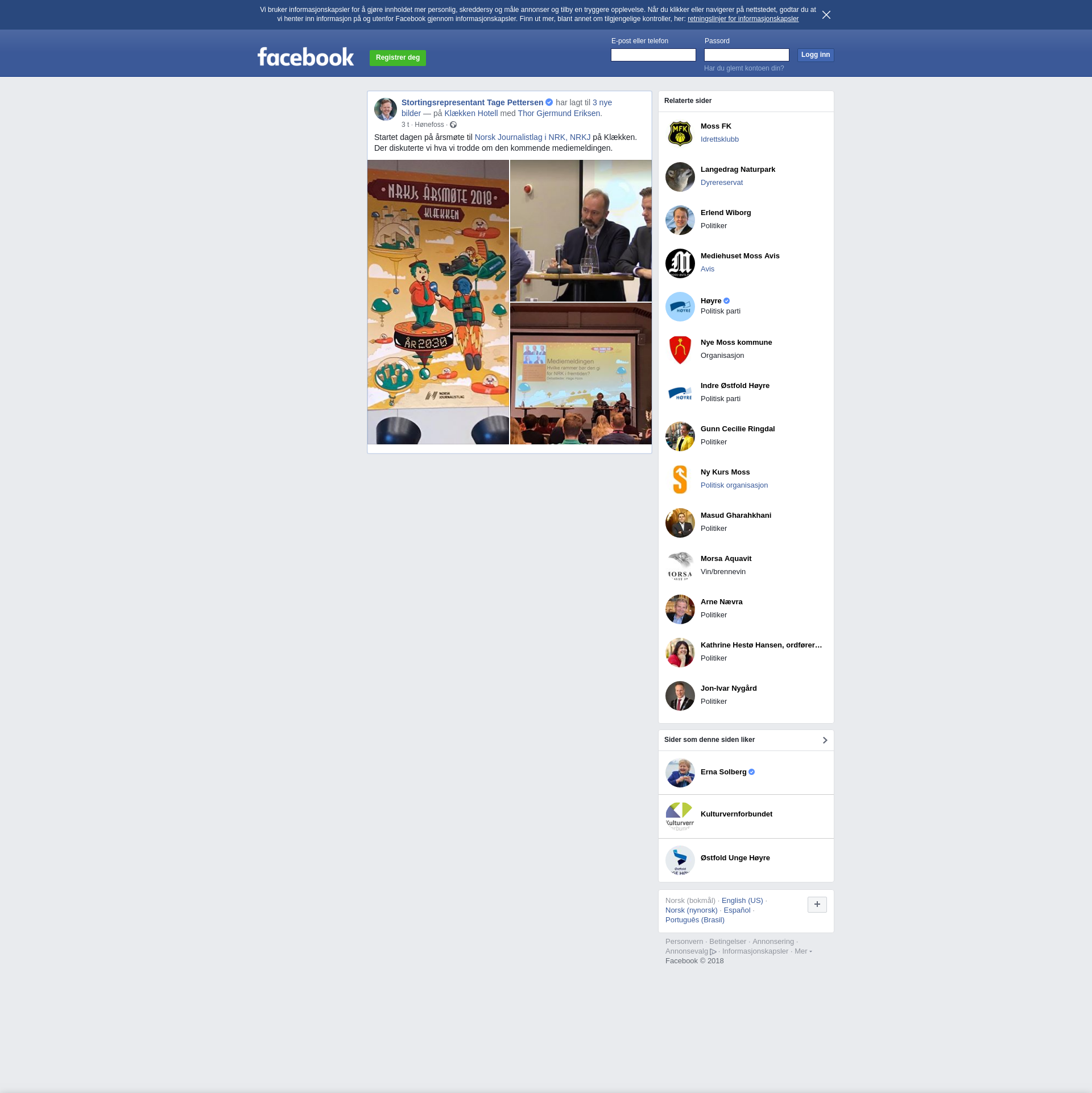Click Indre Østfold Høyre logo

point(680,393)
